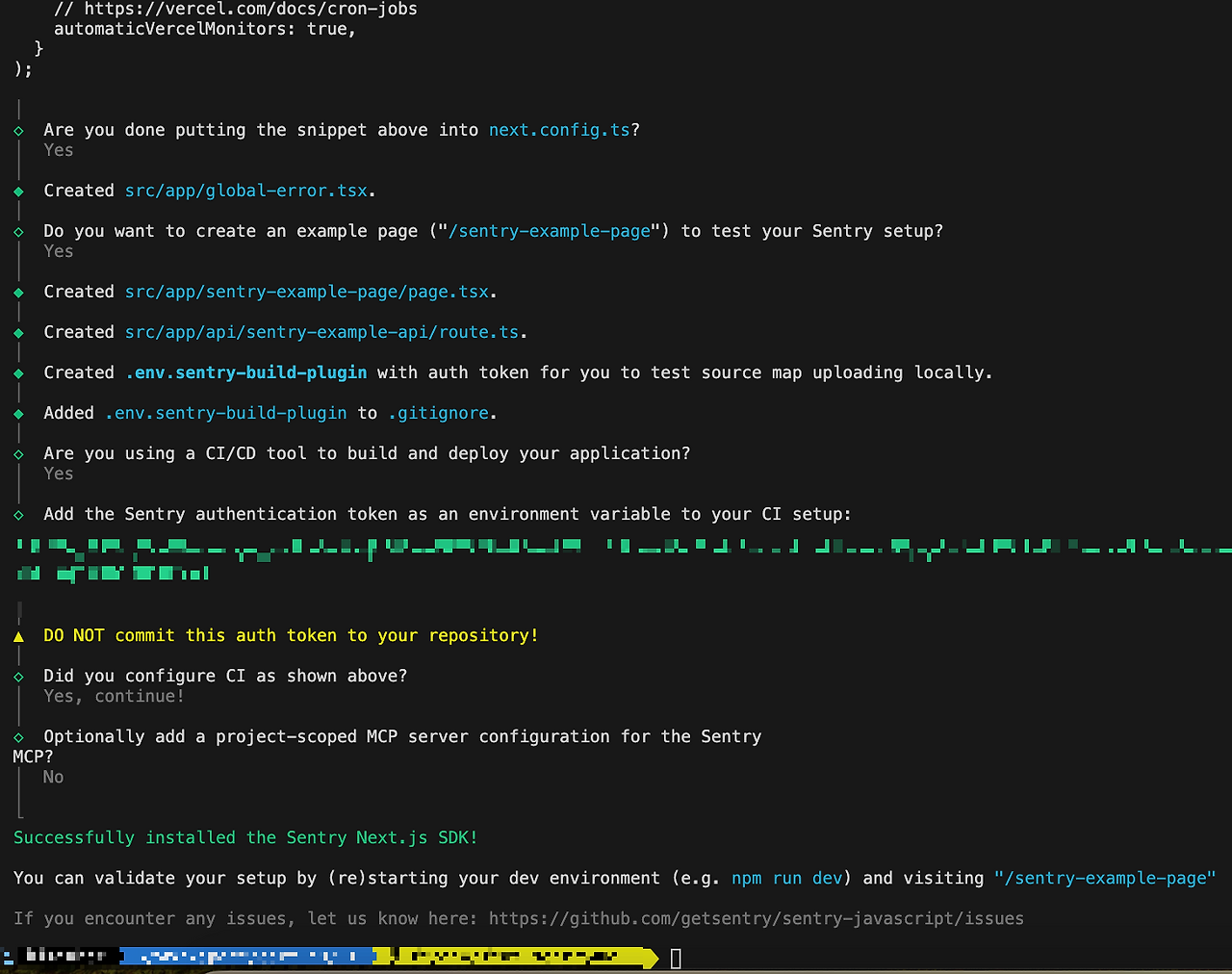
Task: Click the "Yes, continue!" answer text
Action: pos(114,696)
